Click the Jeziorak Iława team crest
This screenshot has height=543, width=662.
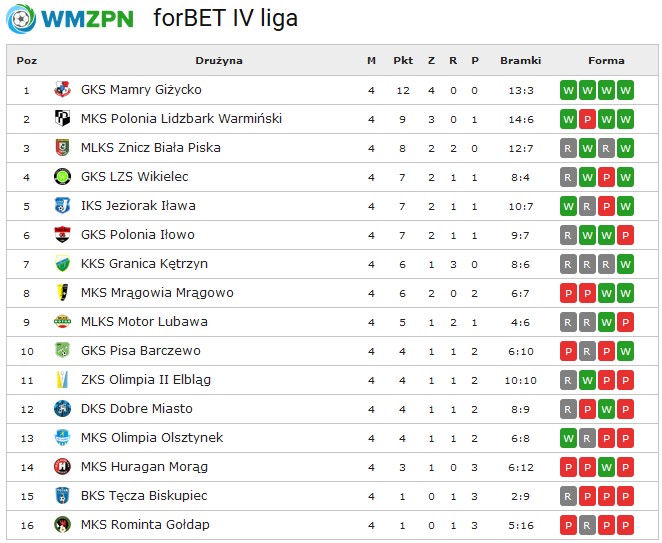(62, 206)
